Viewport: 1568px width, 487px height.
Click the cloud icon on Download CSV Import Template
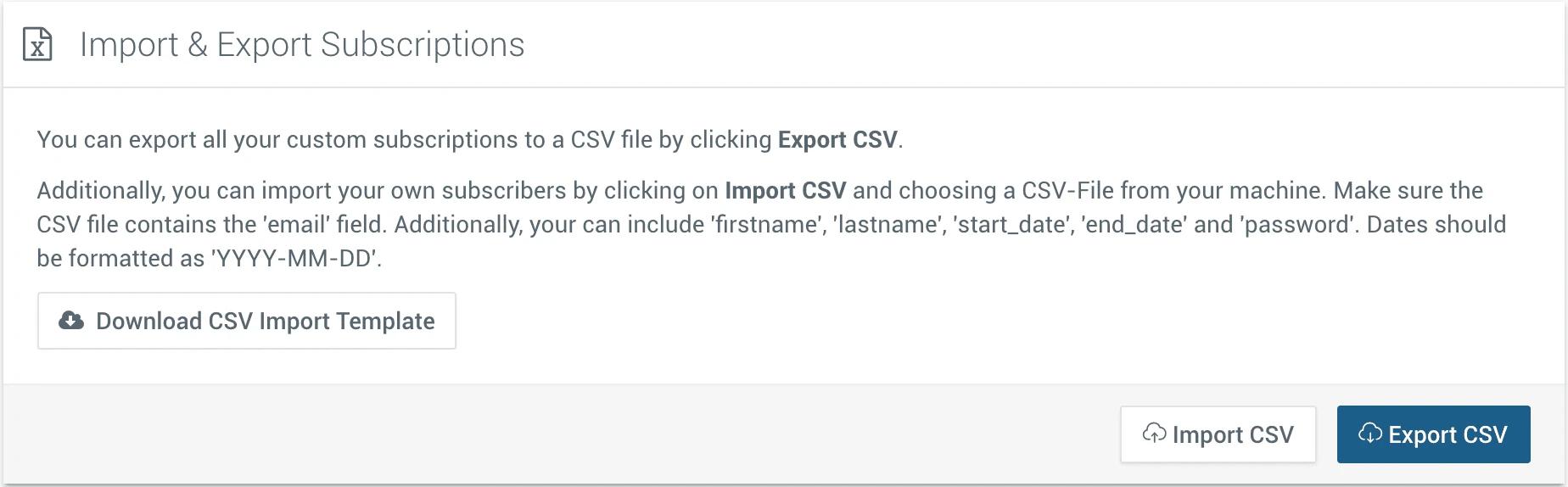point(71,321)
